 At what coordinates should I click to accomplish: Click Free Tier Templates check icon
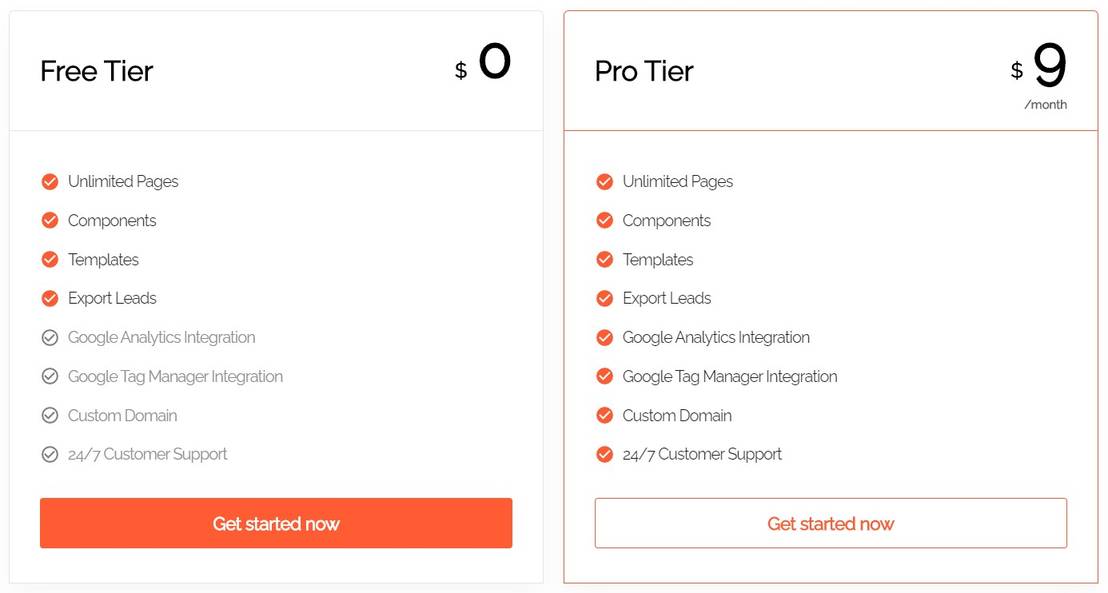click(50, 259)
